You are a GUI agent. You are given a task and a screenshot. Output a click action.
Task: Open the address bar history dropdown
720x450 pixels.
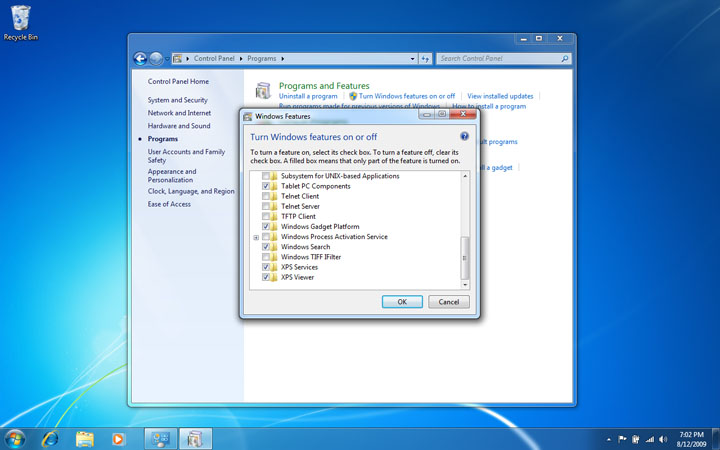tap(412, 59)
